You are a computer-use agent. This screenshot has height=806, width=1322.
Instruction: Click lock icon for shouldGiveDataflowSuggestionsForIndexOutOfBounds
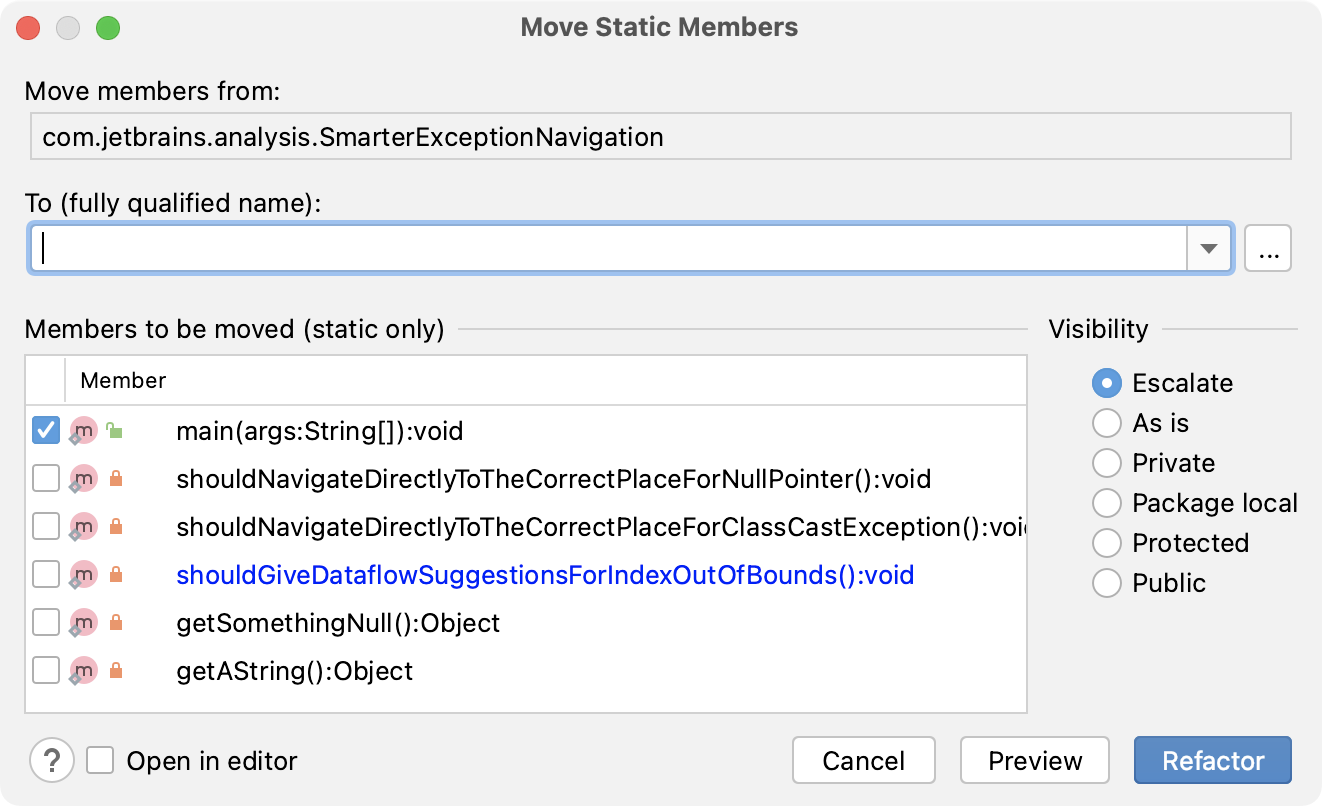tap(115, 575)
